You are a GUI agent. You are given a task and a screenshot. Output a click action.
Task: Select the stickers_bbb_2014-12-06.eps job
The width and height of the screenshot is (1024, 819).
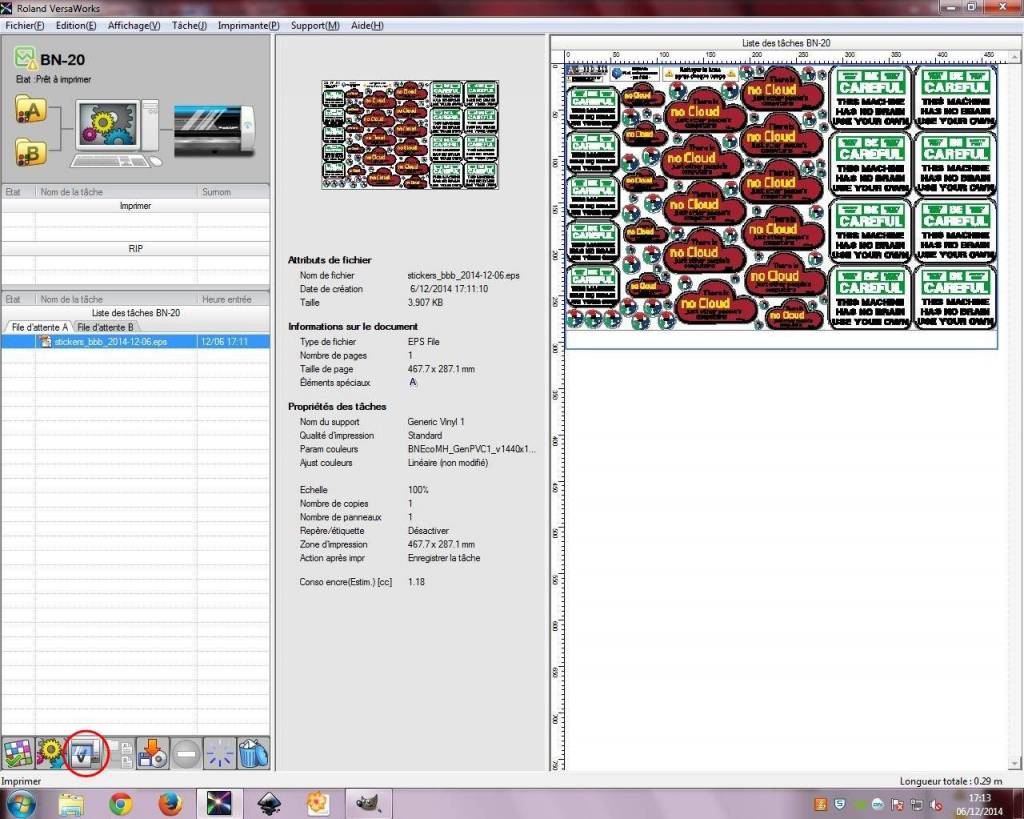104,341
